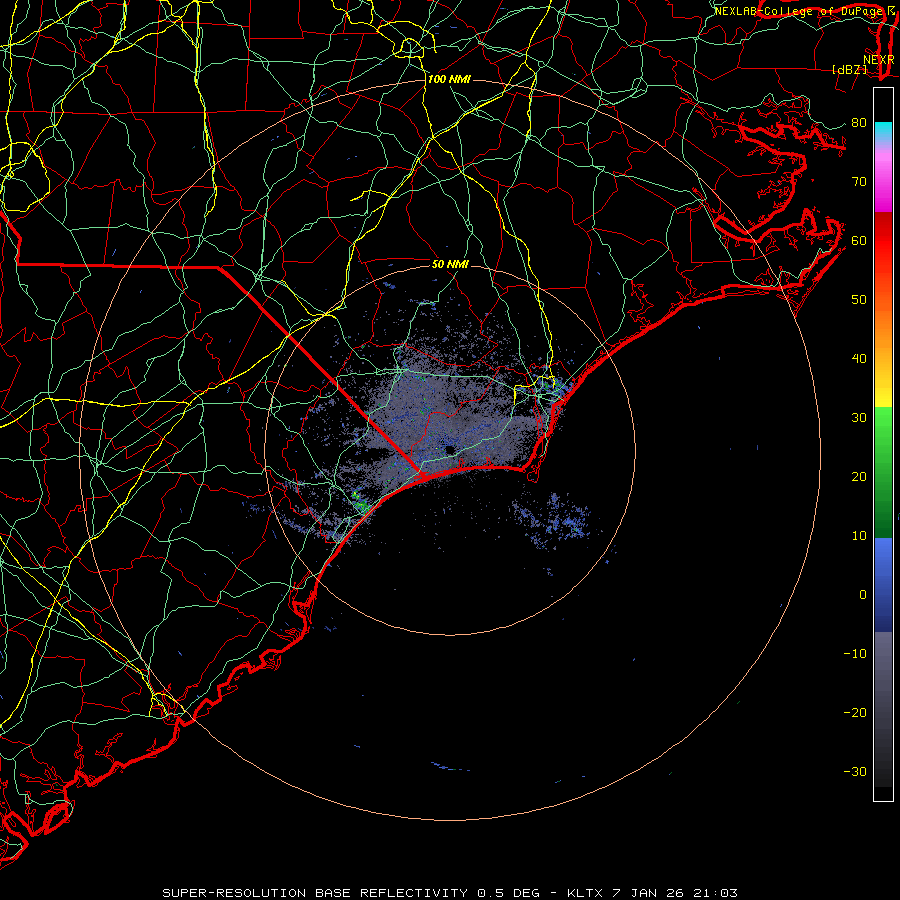Click the 80 value on the dBZ scale
Viewport: 900px width, 900px height.
click(x=859, y=122)
